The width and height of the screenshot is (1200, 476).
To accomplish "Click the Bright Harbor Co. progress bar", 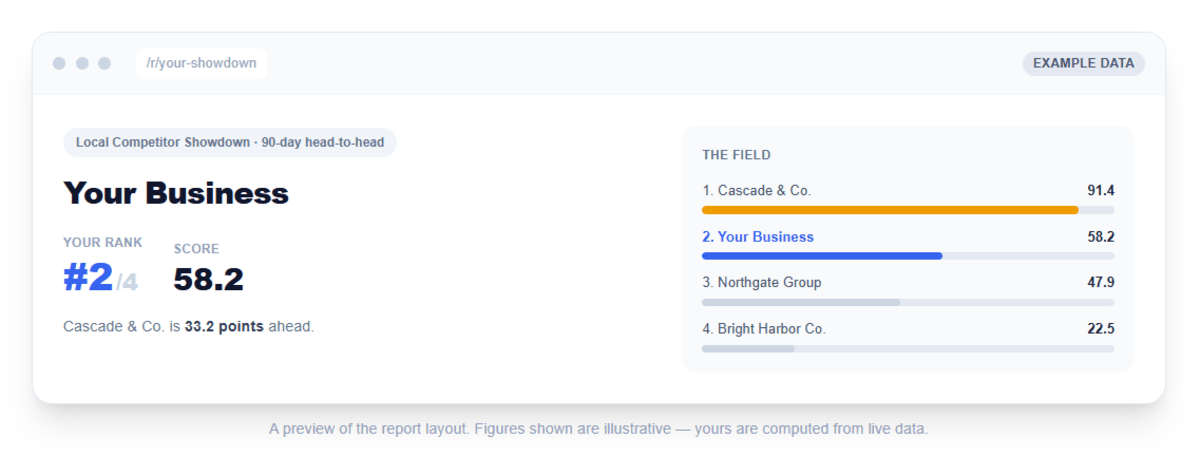I will [x=908, y=349].
